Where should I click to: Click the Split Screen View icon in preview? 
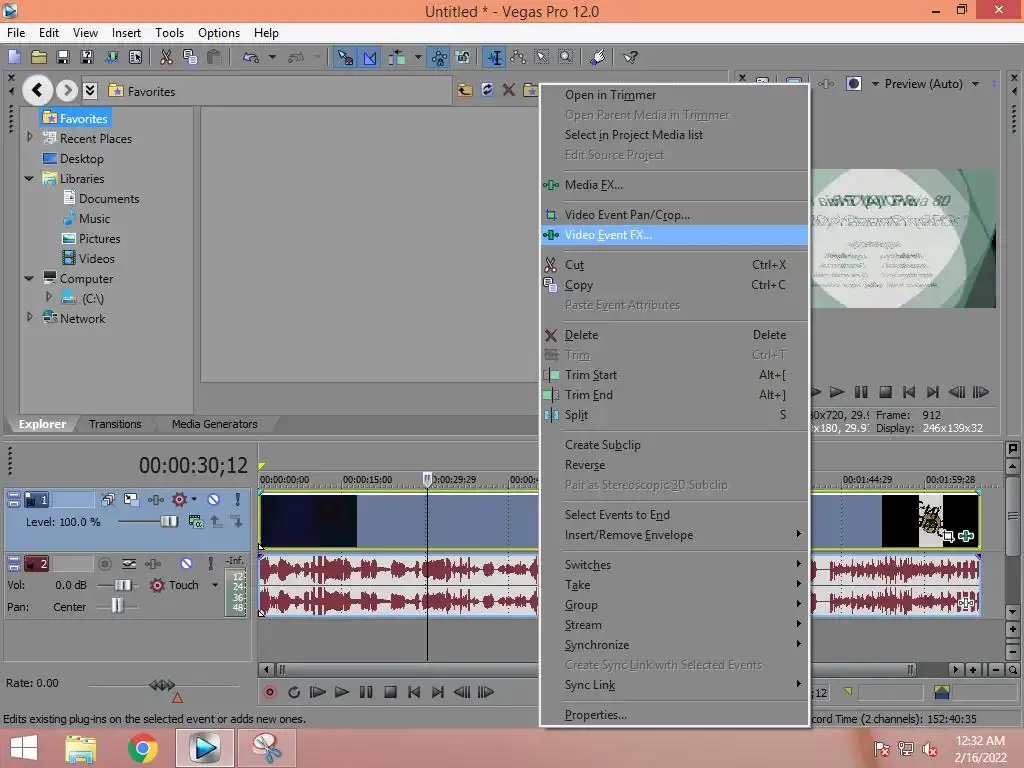click(854, 84)
